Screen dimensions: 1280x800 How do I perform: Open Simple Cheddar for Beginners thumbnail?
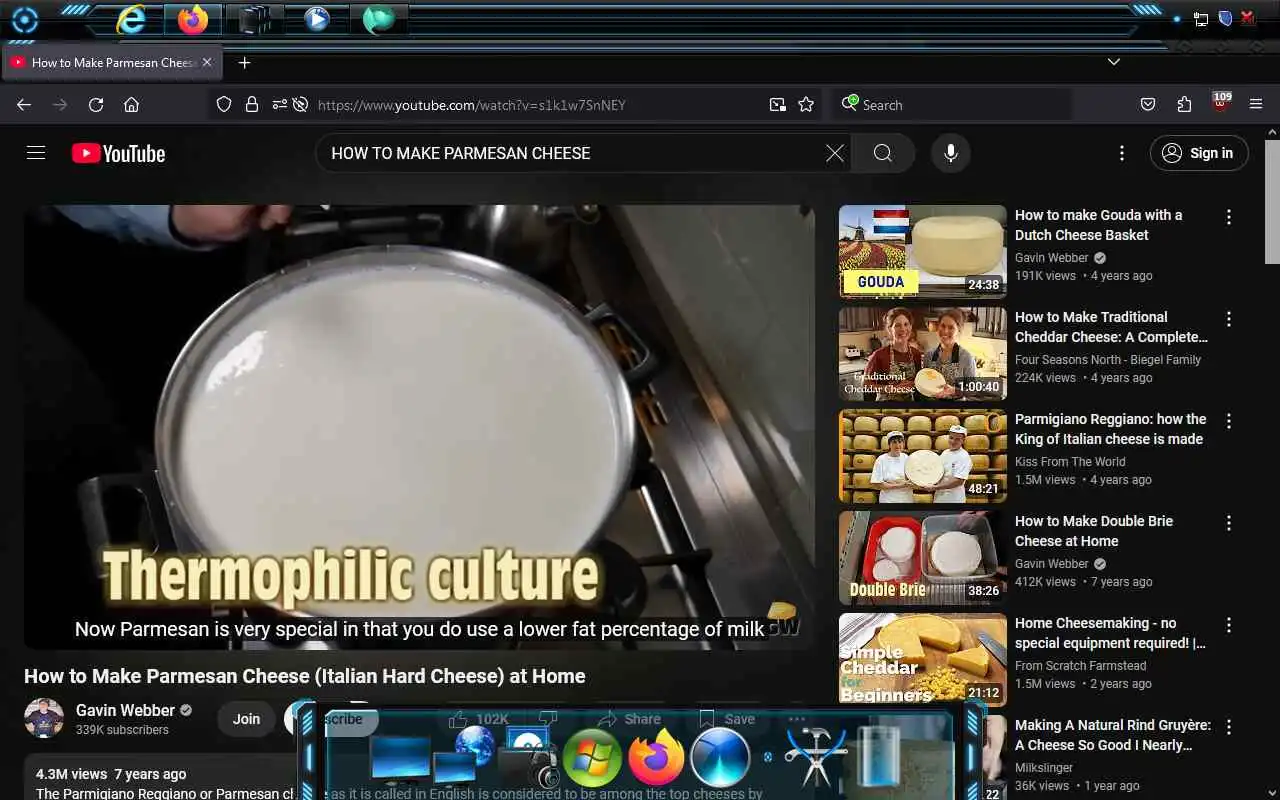[x=922, y=660]
